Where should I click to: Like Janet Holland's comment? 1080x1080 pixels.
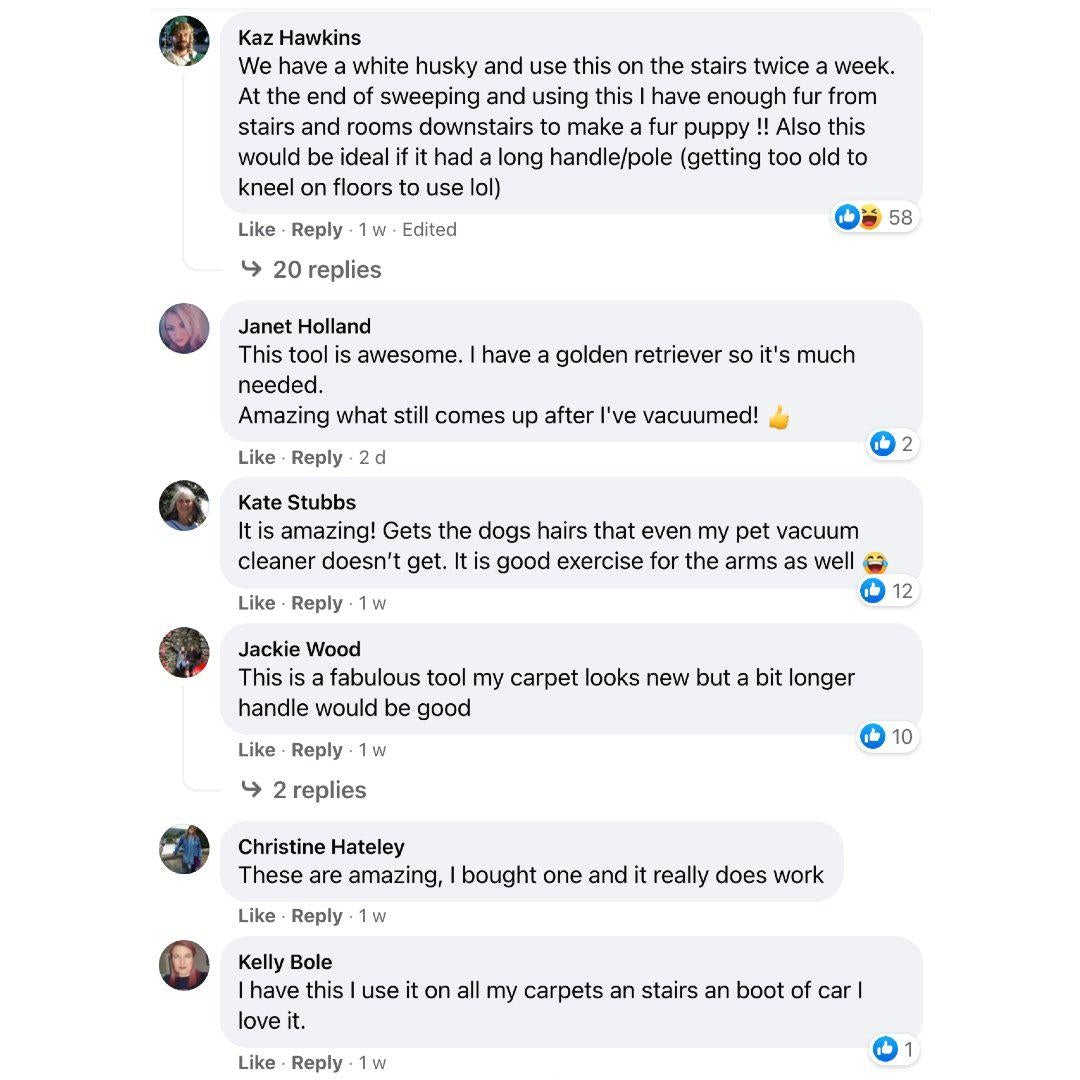[x=256, y=458]
